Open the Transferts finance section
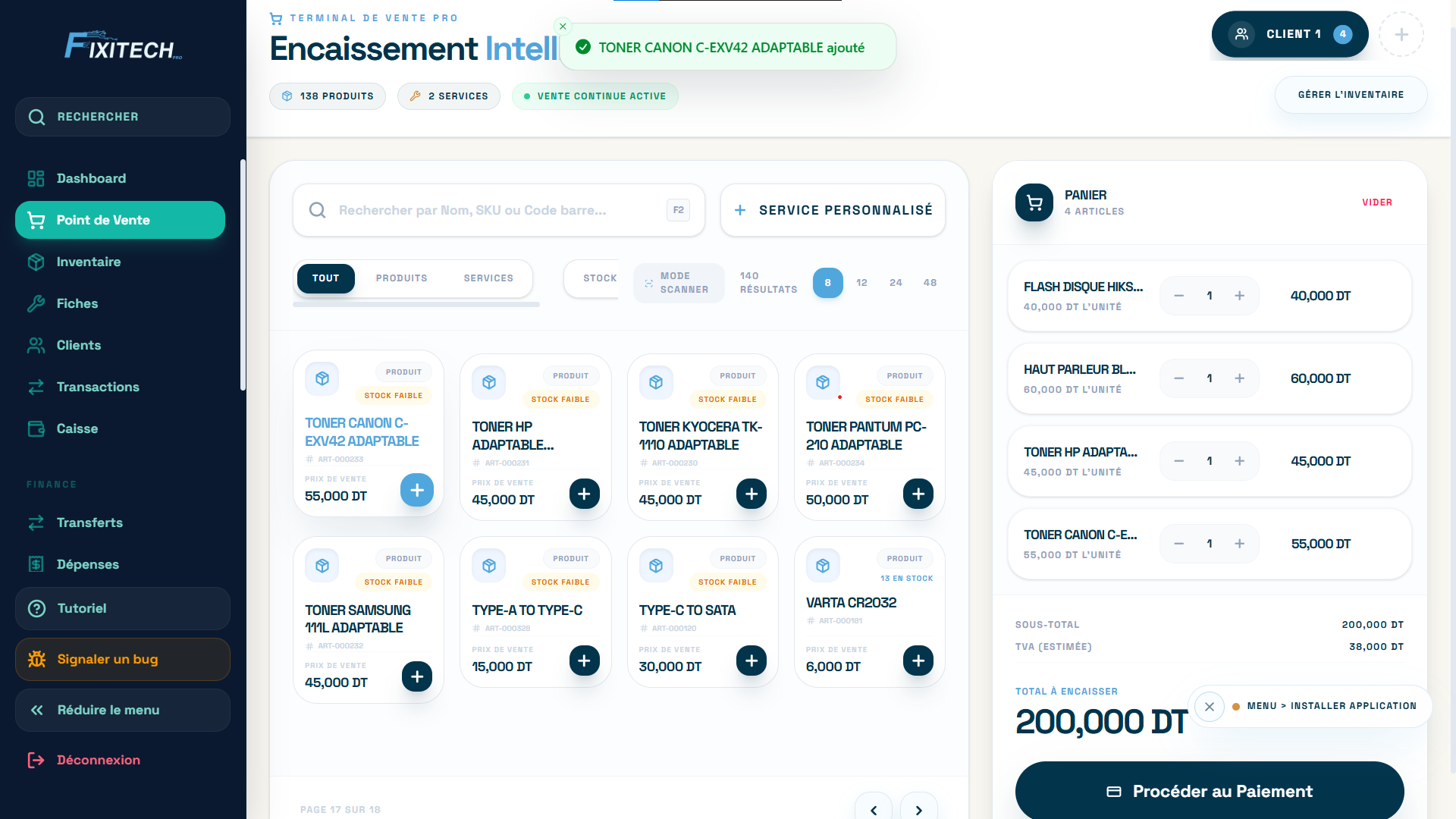1456x819 pixels. tap(89, 522)
